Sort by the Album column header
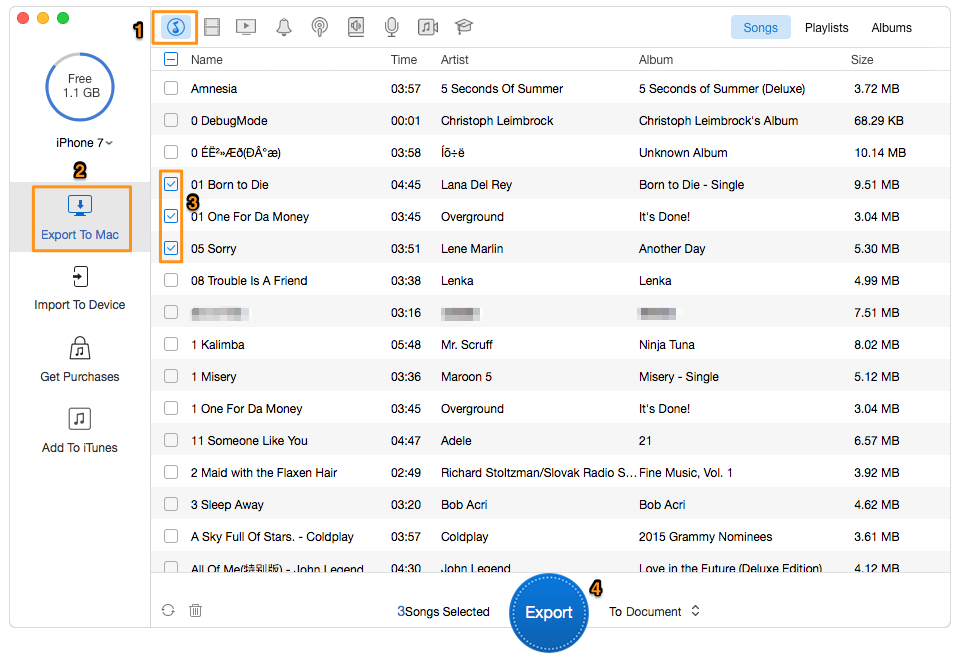Image resolution: width=960 pixels, height=660 pixels. click(656, 59)
